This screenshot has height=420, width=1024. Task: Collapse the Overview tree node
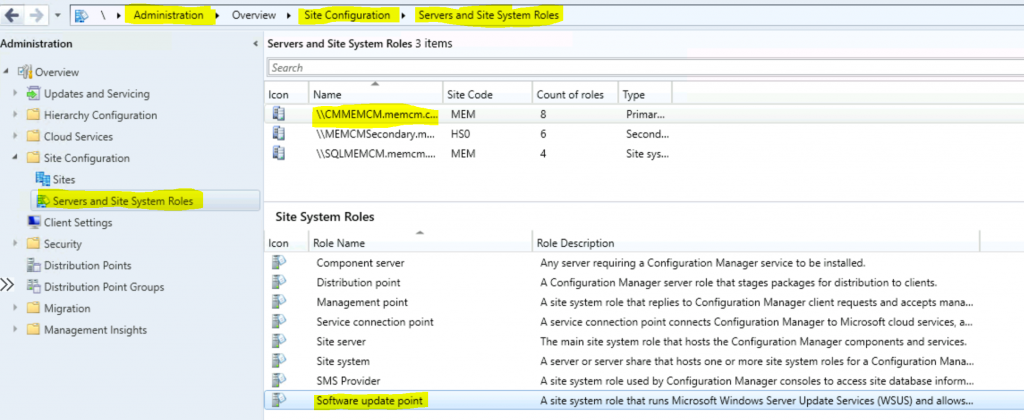(7, 72)
